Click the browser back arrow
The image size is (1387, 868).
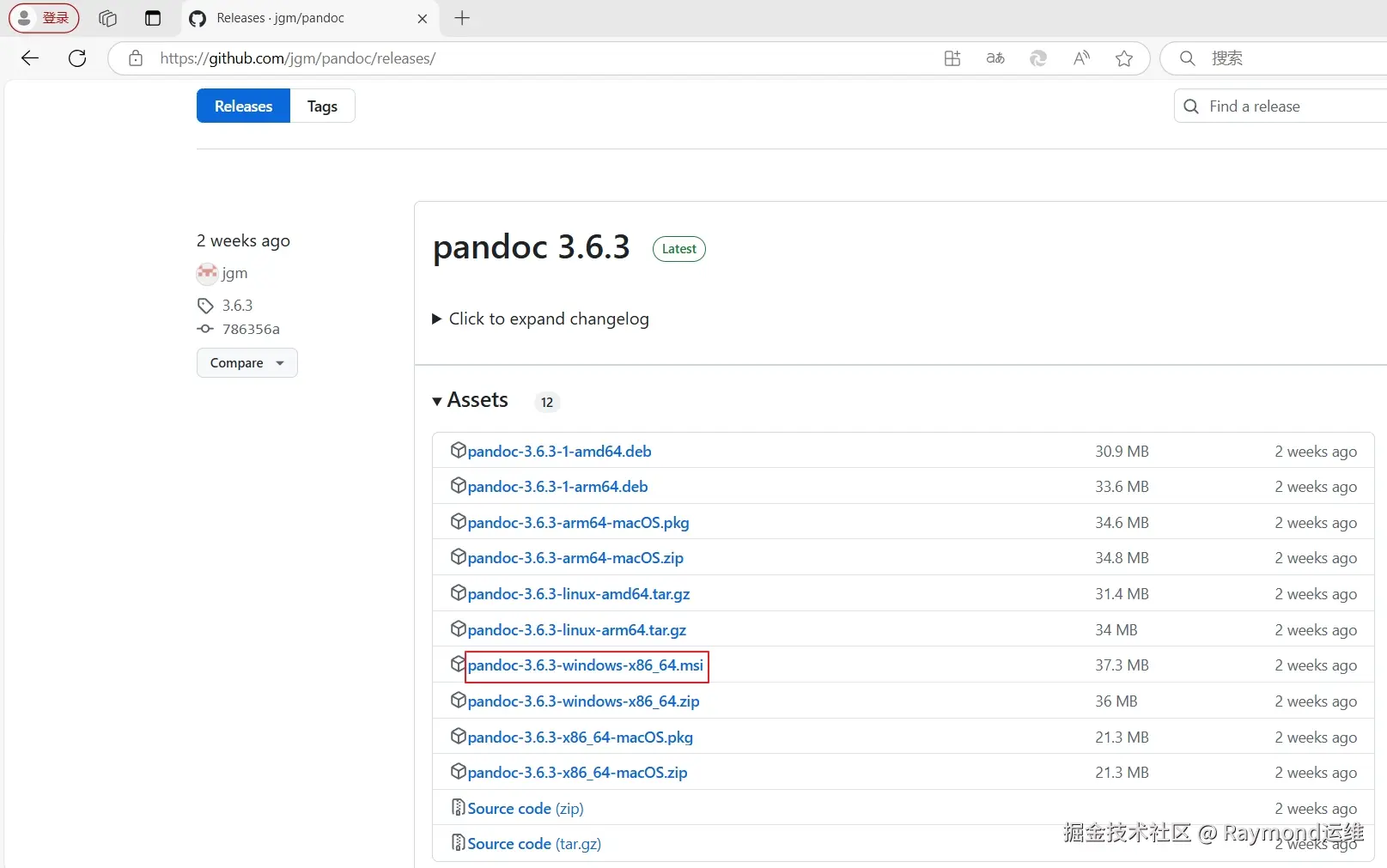[30, 58]
